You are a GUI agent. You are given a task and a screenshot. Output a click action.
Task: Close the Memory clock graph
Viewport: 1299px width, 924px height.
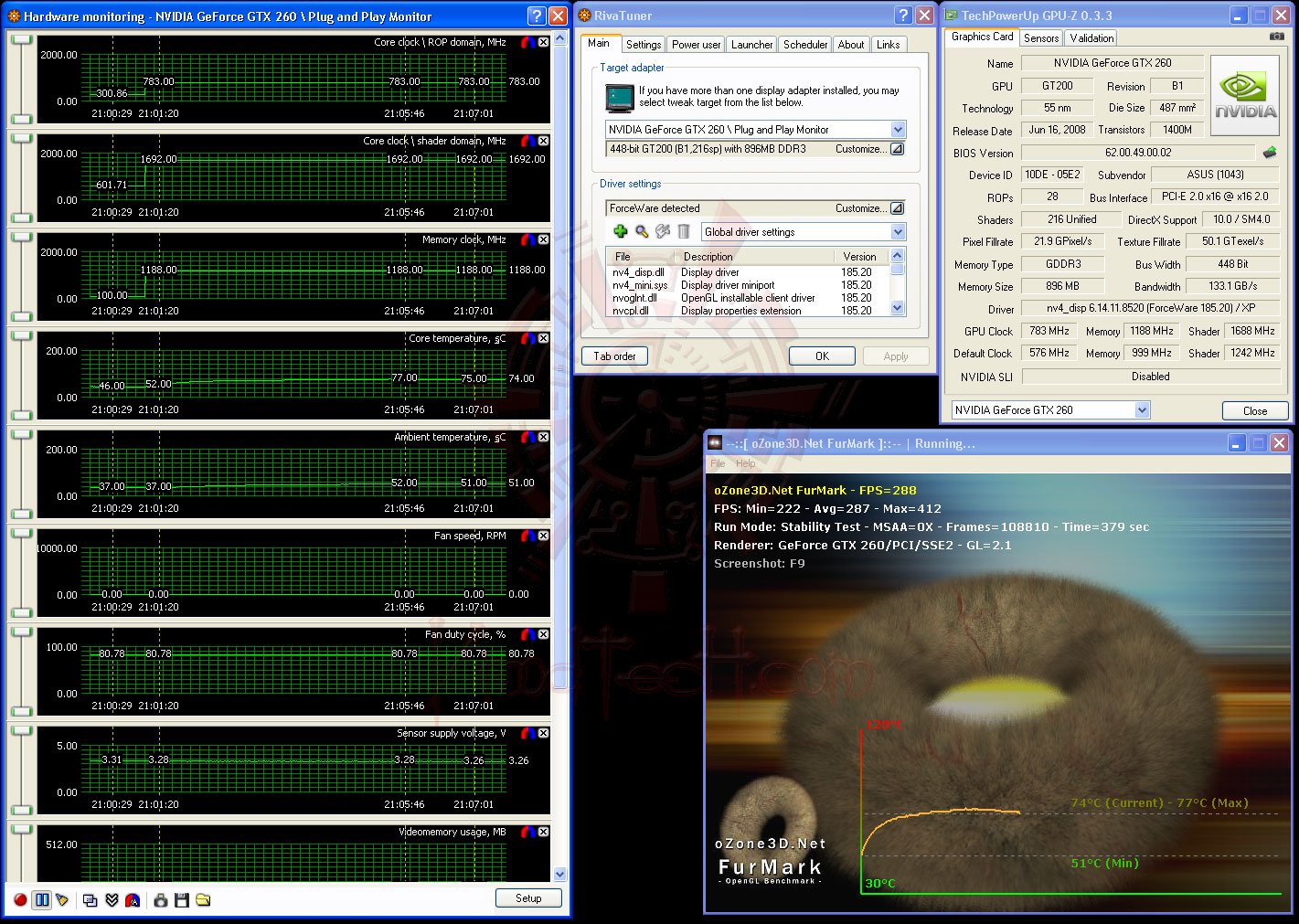coord(543,239)
